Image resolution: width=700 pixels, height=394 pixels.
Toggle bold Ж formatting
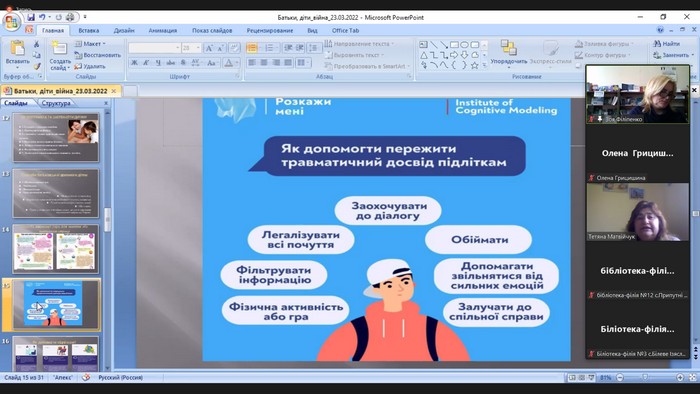pyautogui.click(x=134, y=63)
